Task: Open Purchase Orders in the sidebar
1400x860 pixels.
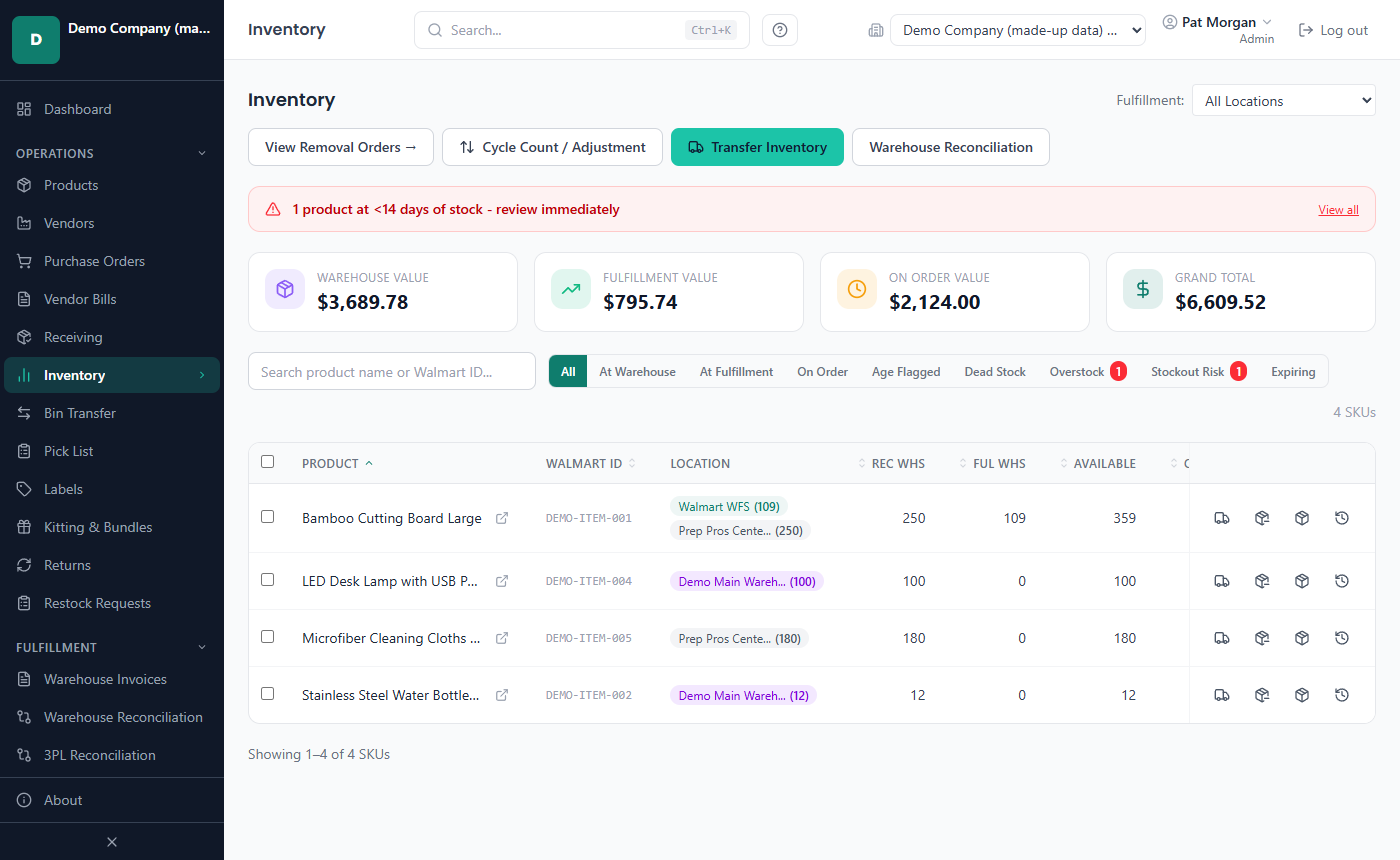Action: 112,261
